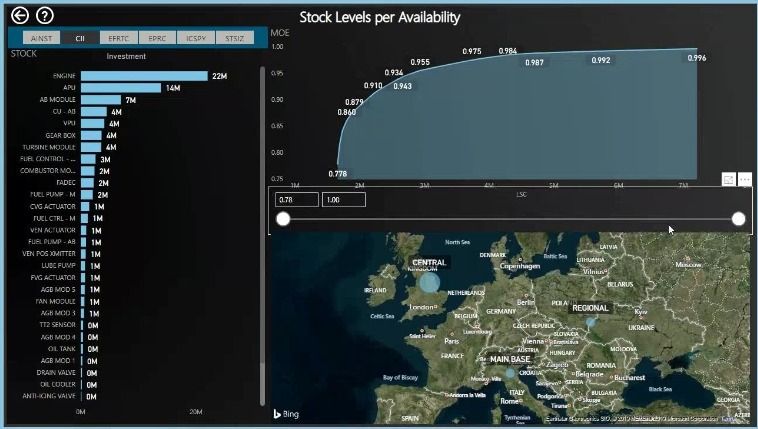Screen dimensions: 758x429
Task: Select the CENTRAL bubble on the map
Action: 429,282
